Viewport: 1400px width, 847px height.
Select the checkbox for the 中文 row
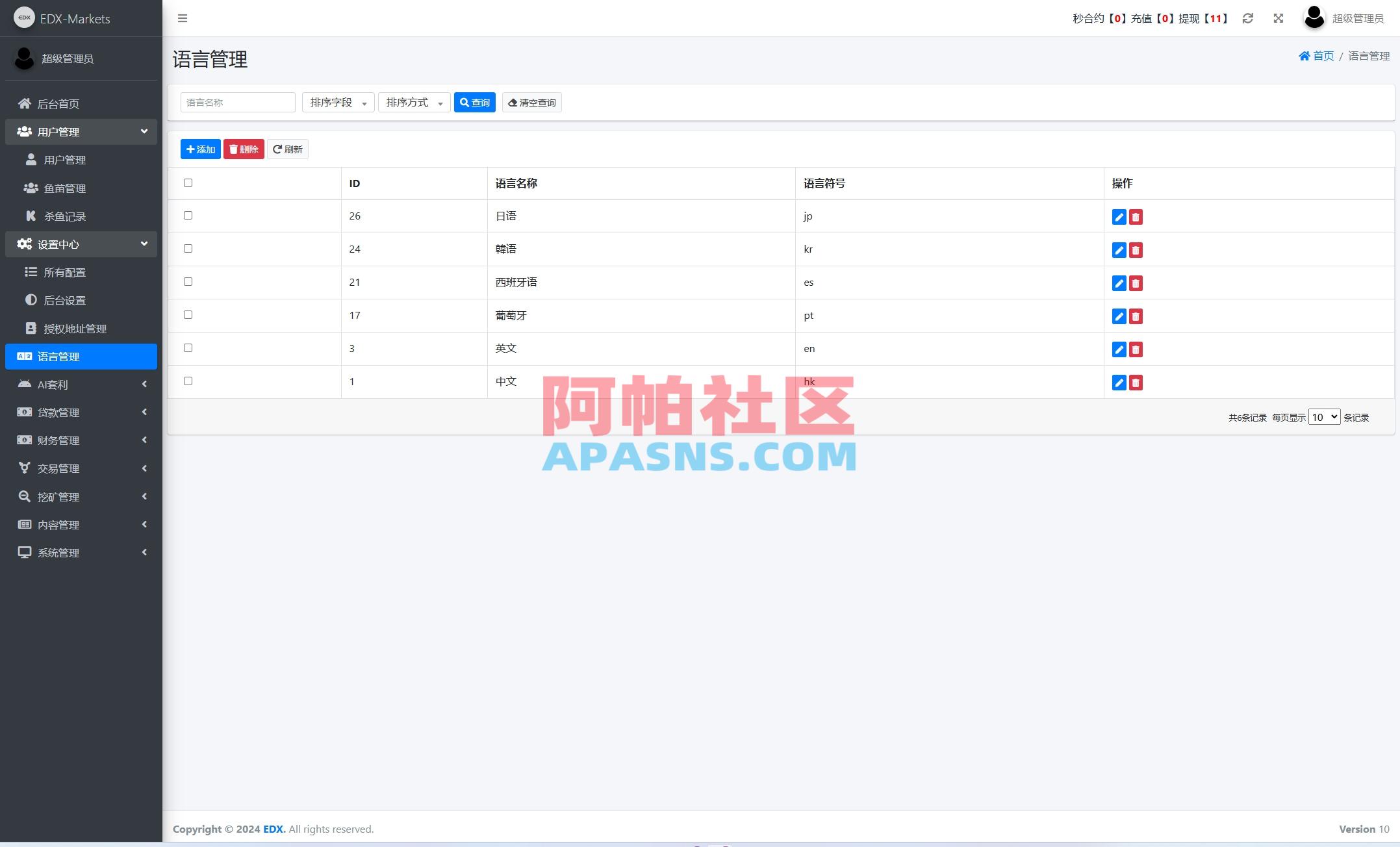(x=188, y=381)
